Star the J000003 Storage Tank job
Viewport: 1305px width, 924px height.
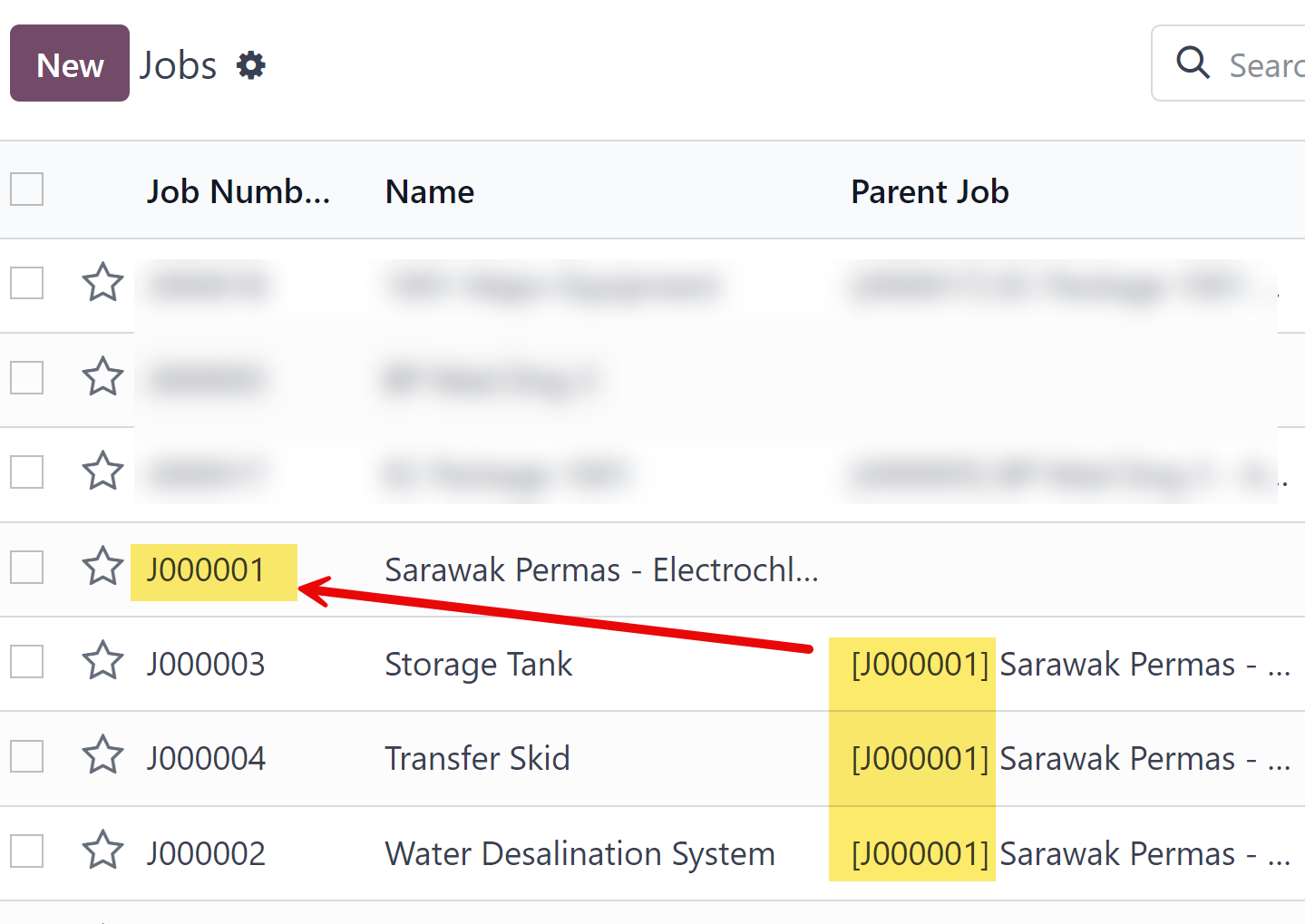click(x=102, y=661)
